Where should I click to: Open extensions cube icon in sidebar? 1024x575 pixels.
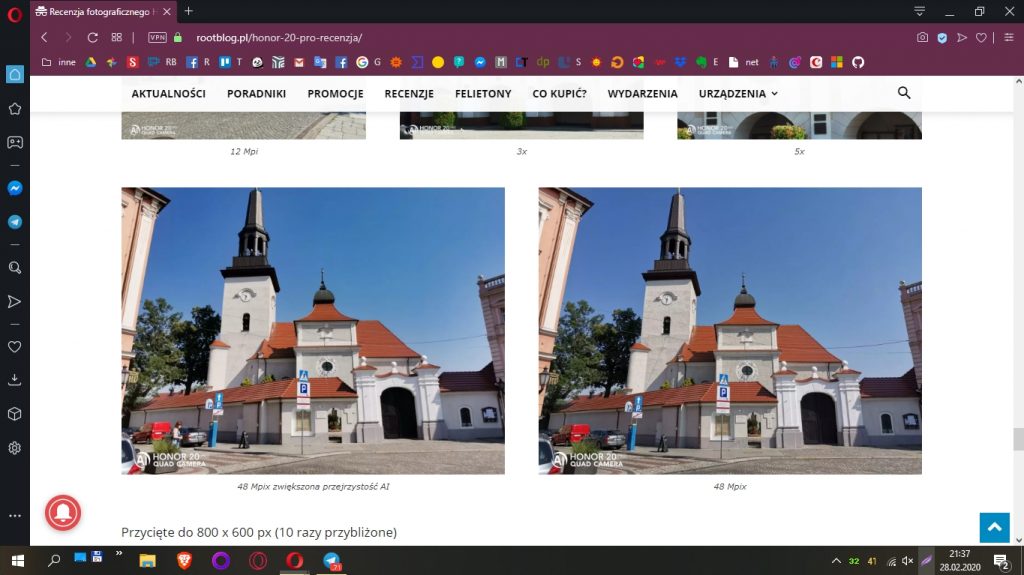click(14, 414)
